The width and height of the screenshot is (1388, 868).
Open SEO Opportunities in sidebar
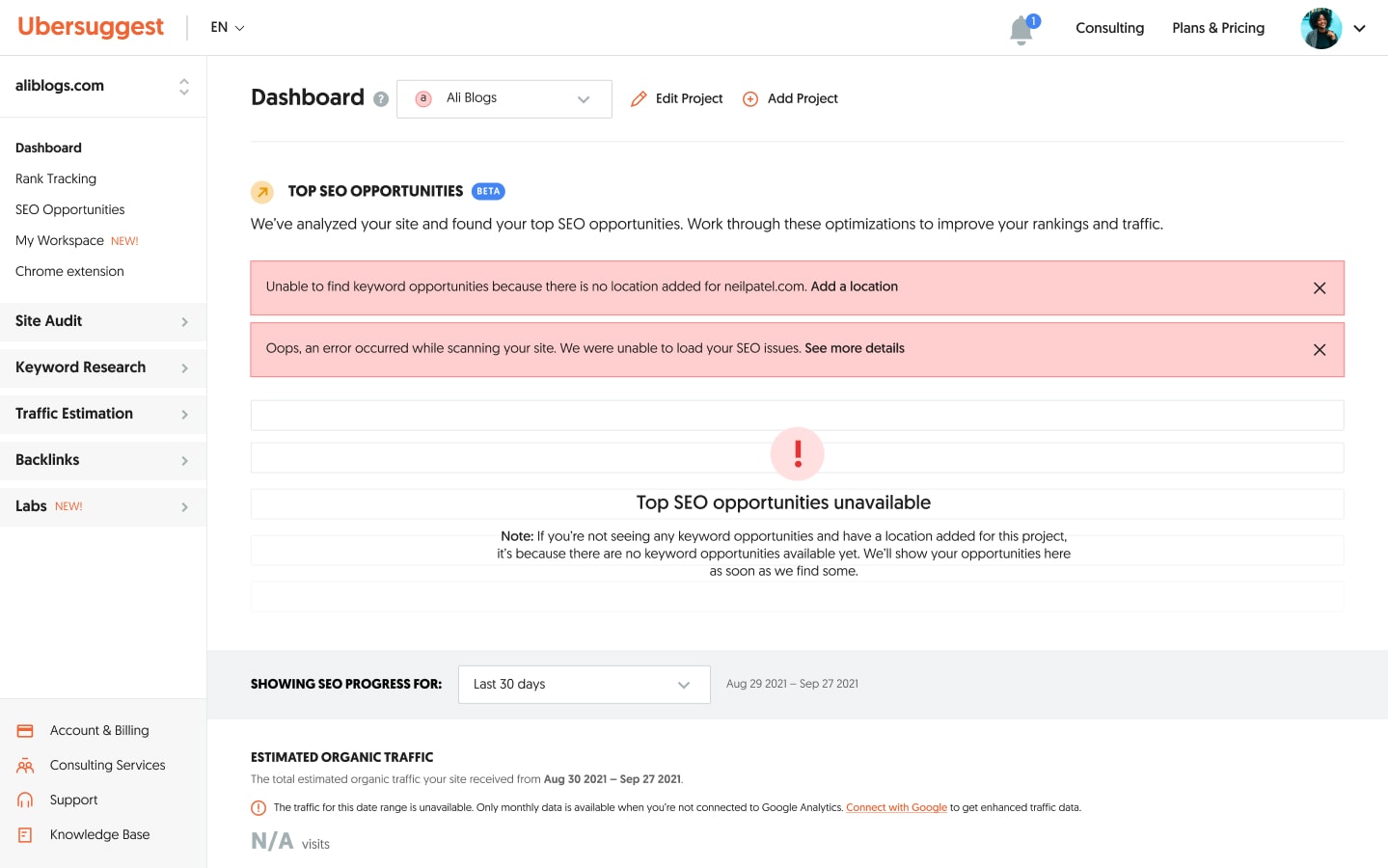(70, 209)
